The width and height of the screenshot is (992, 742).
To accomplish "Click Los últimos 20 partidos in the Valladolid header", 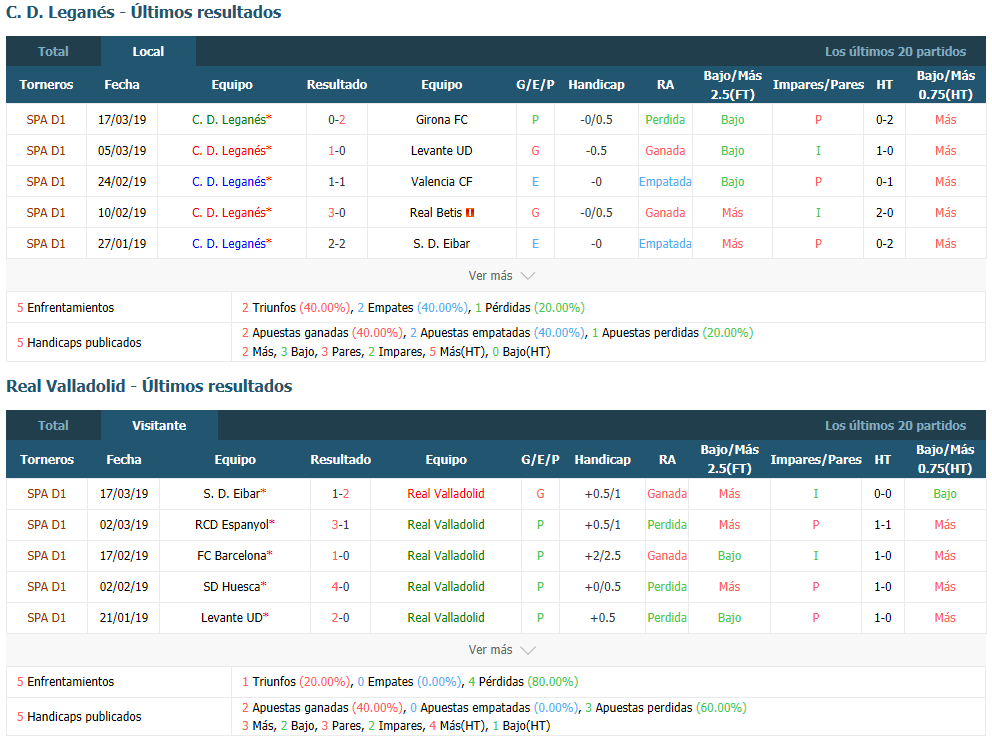I will [x=895, y=426].
